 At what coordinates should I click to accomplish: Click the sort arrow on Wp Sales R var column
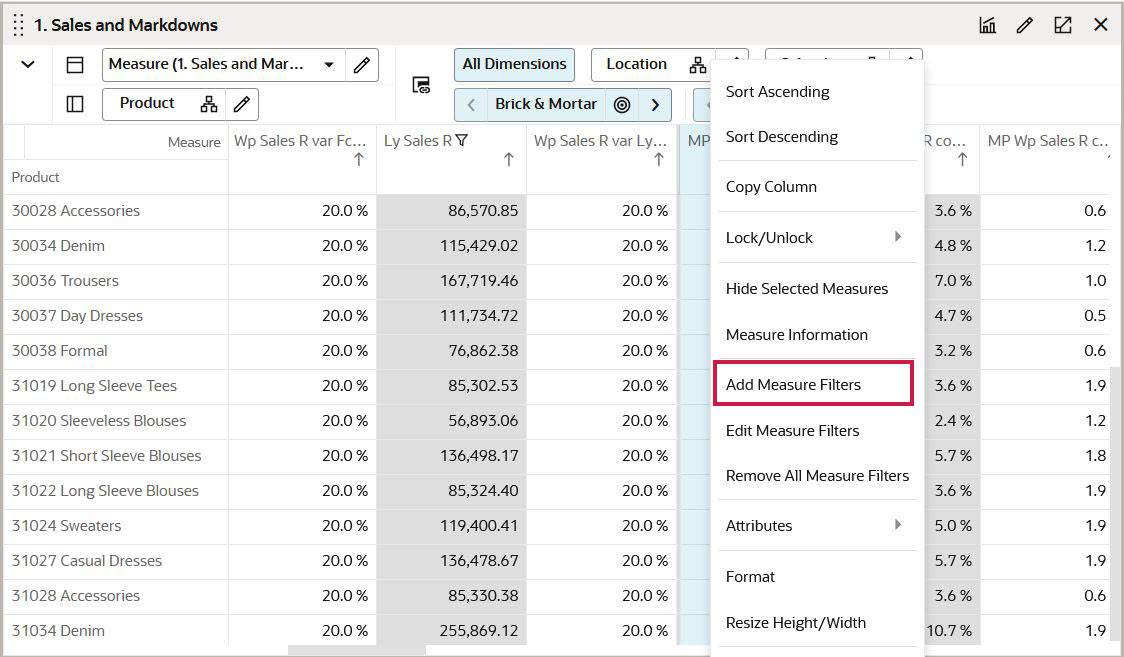coord(358,158)
